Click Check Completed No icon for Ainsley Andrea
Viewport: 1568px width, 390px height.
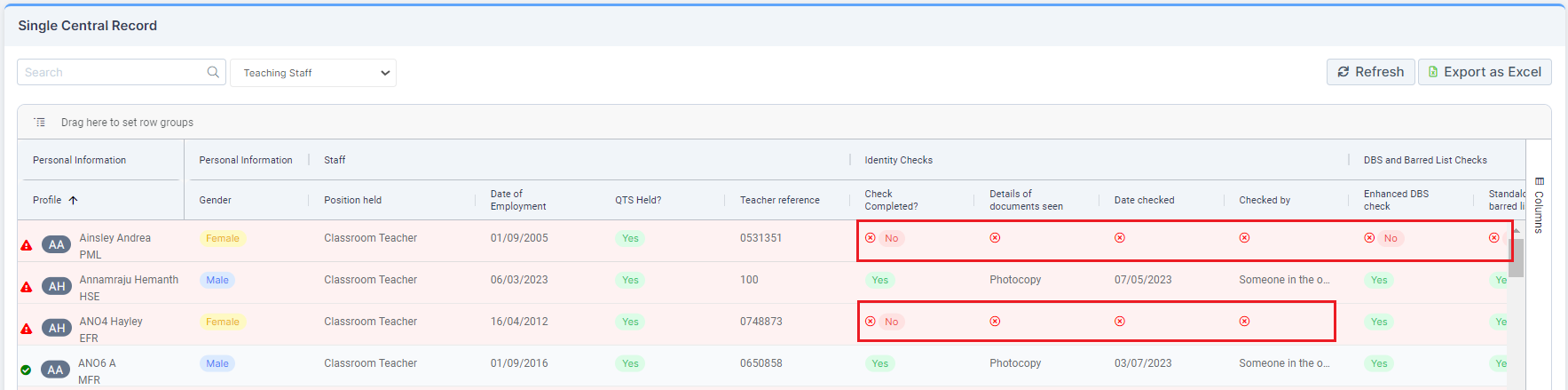(871, 238)
